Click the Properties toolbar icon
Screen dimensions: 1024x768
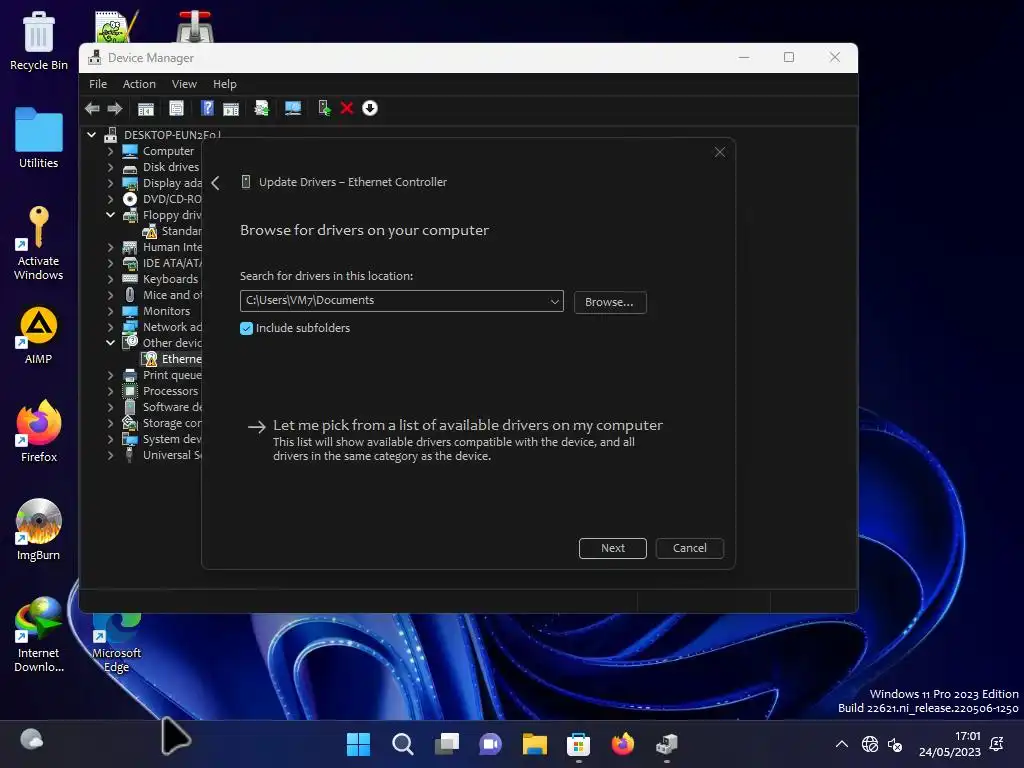[x=176, y=108]
